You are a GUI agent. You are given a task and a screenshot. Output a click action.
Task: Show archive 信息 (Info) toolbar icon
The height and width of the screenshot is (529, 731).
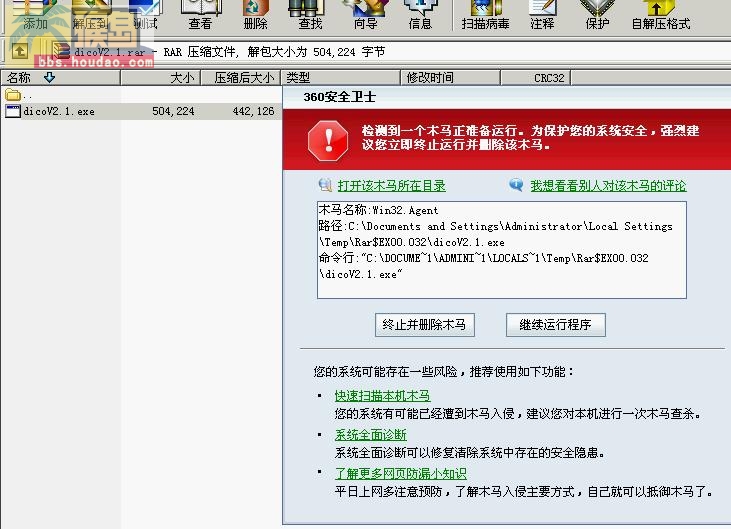[420, 14]
